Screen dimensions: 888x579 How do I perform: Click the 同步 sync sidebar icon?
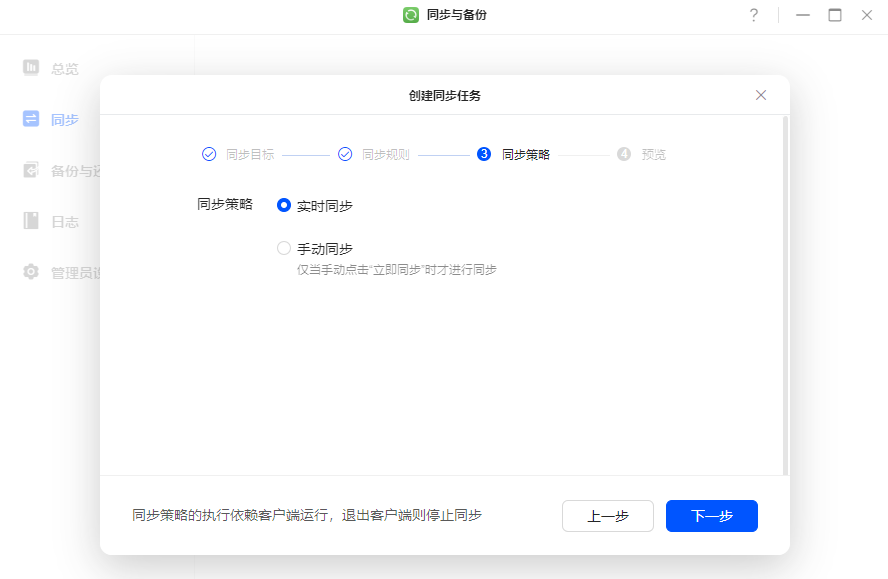click(x=31, y=119)
